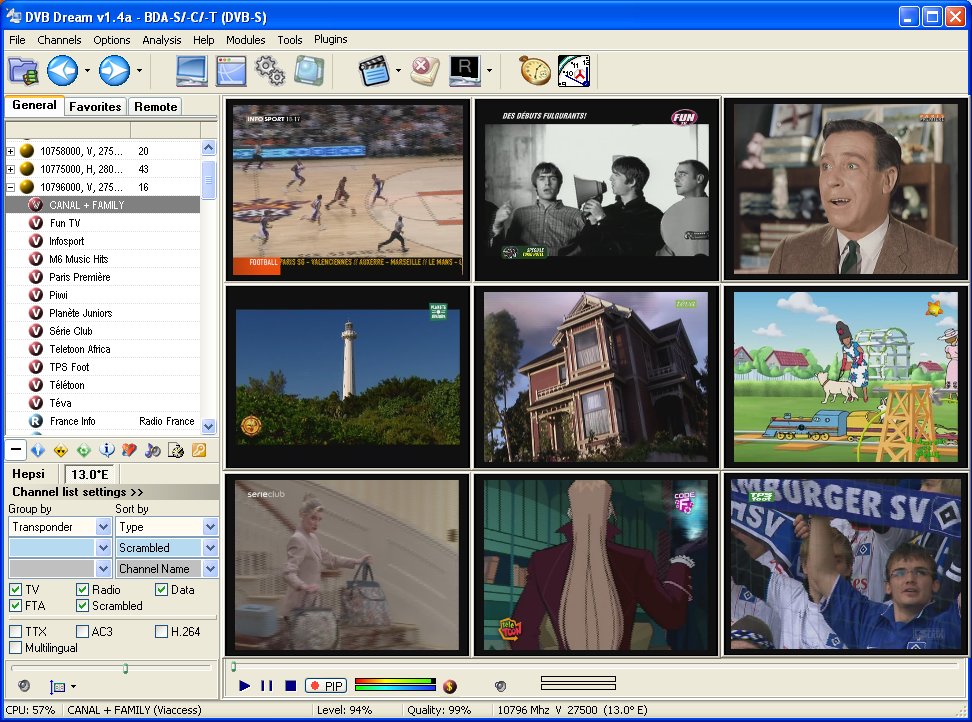
Task: Open settings with the gears icon
Action: pyautogui.click(x=270, y=71)
